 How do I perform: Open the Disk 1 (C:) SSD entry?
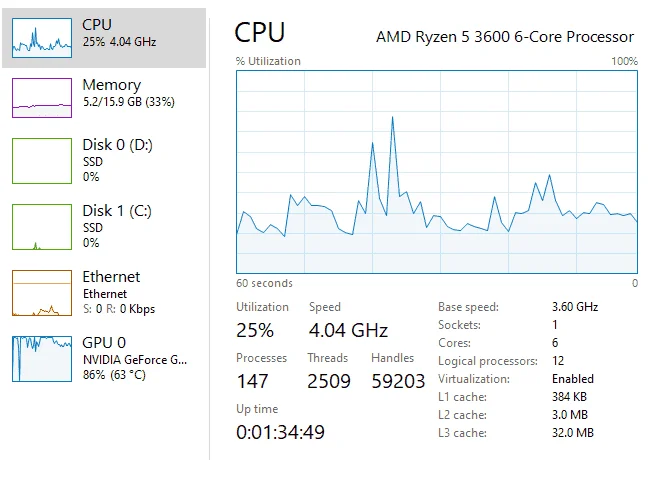pos(104,227)
